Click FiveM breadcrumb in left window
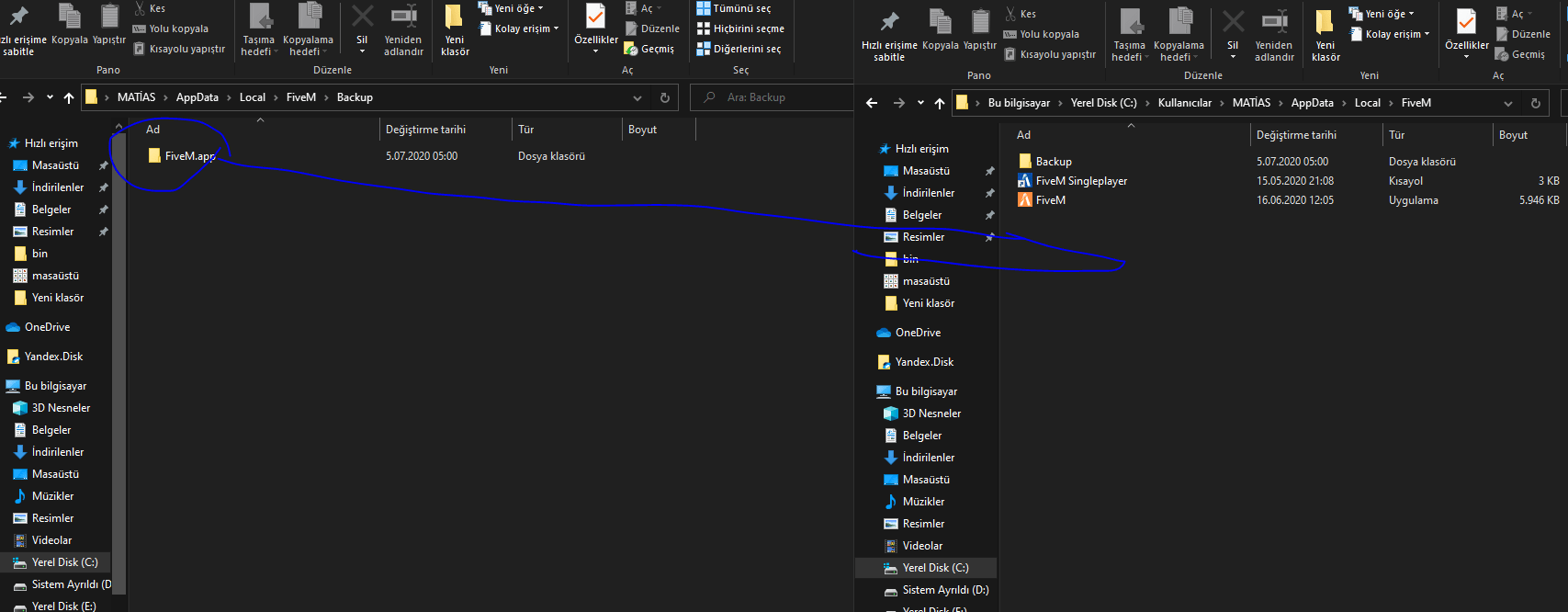This screenshot has height=612, width=1568. (x=301, y=97)
